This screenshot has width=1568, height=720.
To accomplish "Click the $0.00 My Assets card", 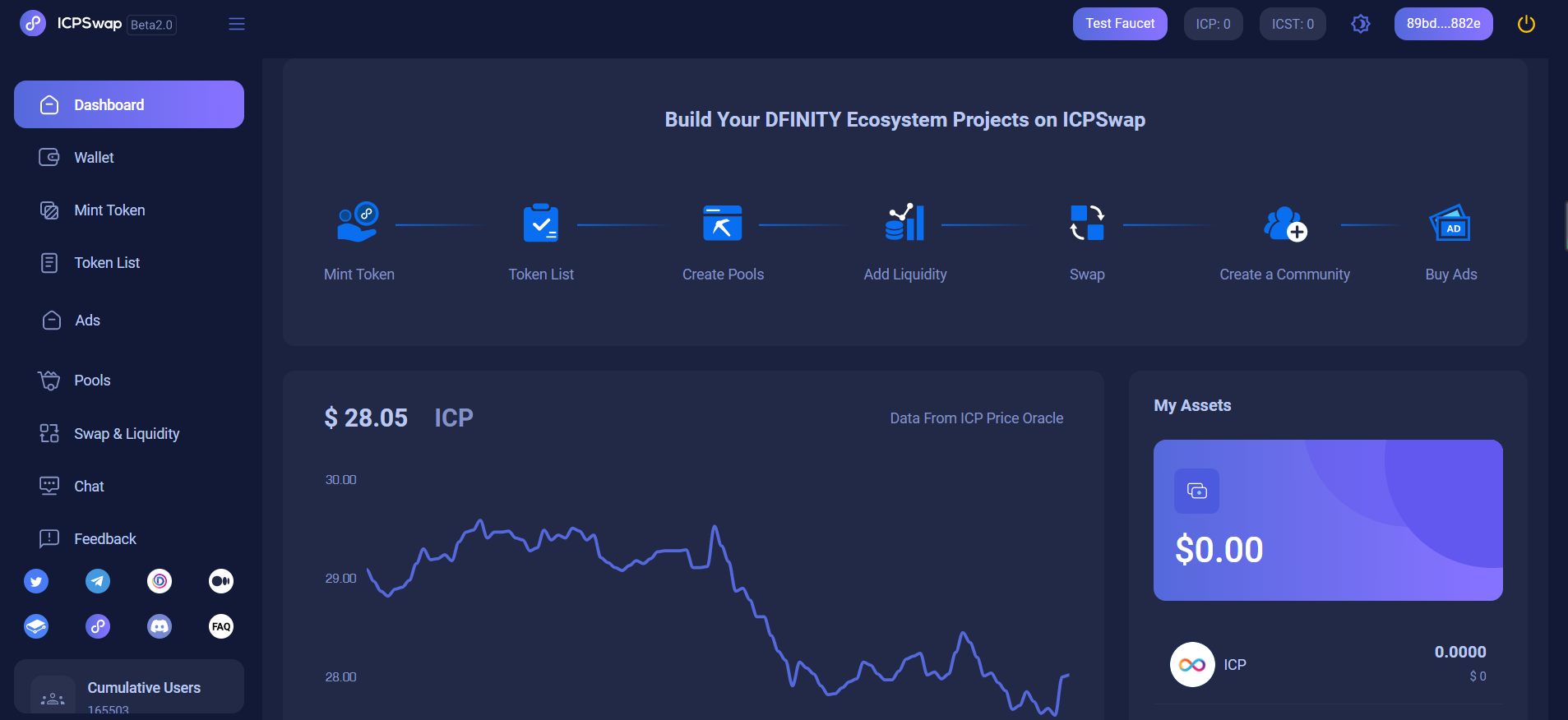I will pyautogui.click(x=1327, y=520).
